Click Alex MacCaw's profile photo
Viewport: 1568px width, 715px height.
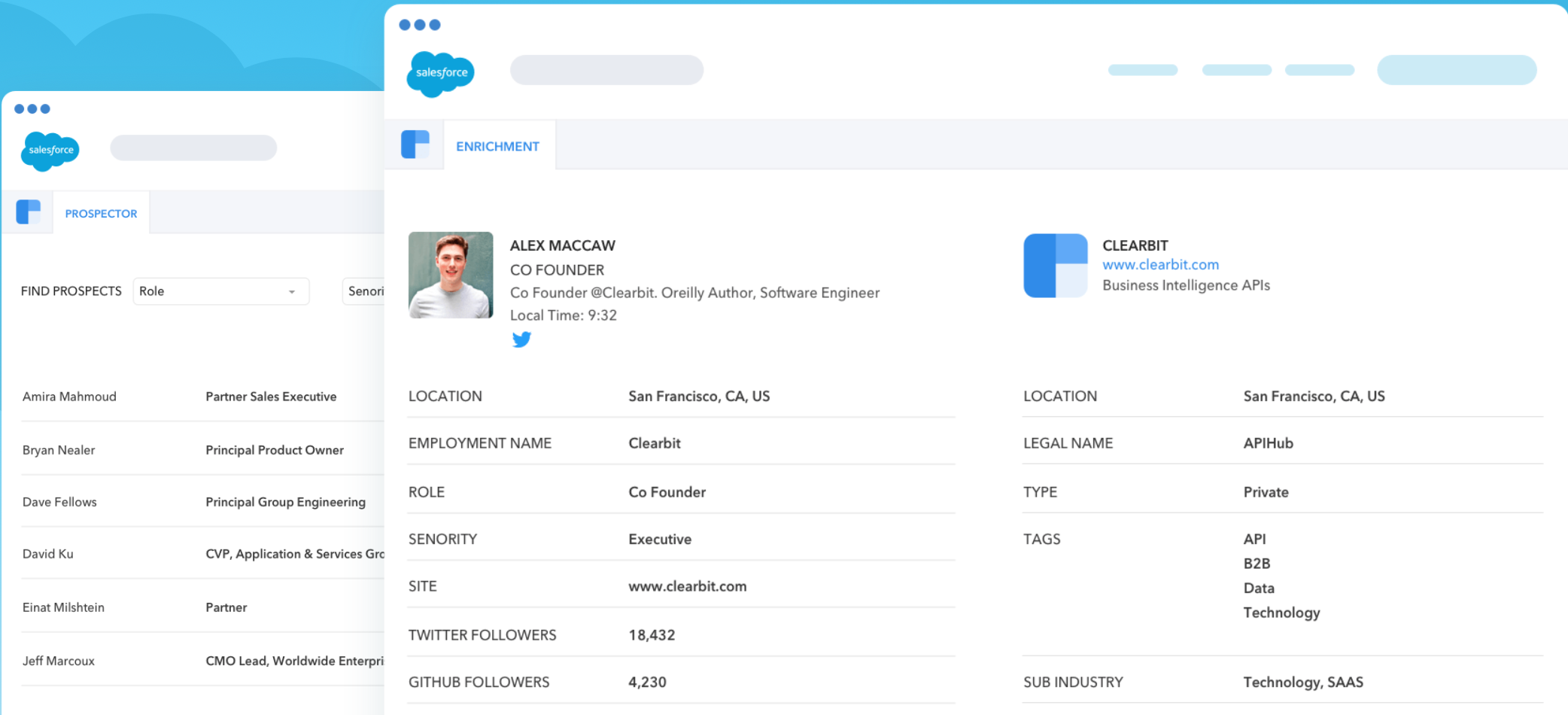pyautogui.click(x=451, y=275)
